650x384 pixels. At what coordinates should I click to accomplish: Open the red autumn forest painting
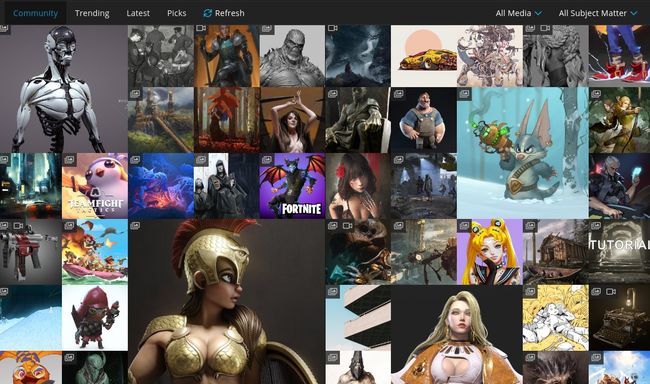(227, 120)
